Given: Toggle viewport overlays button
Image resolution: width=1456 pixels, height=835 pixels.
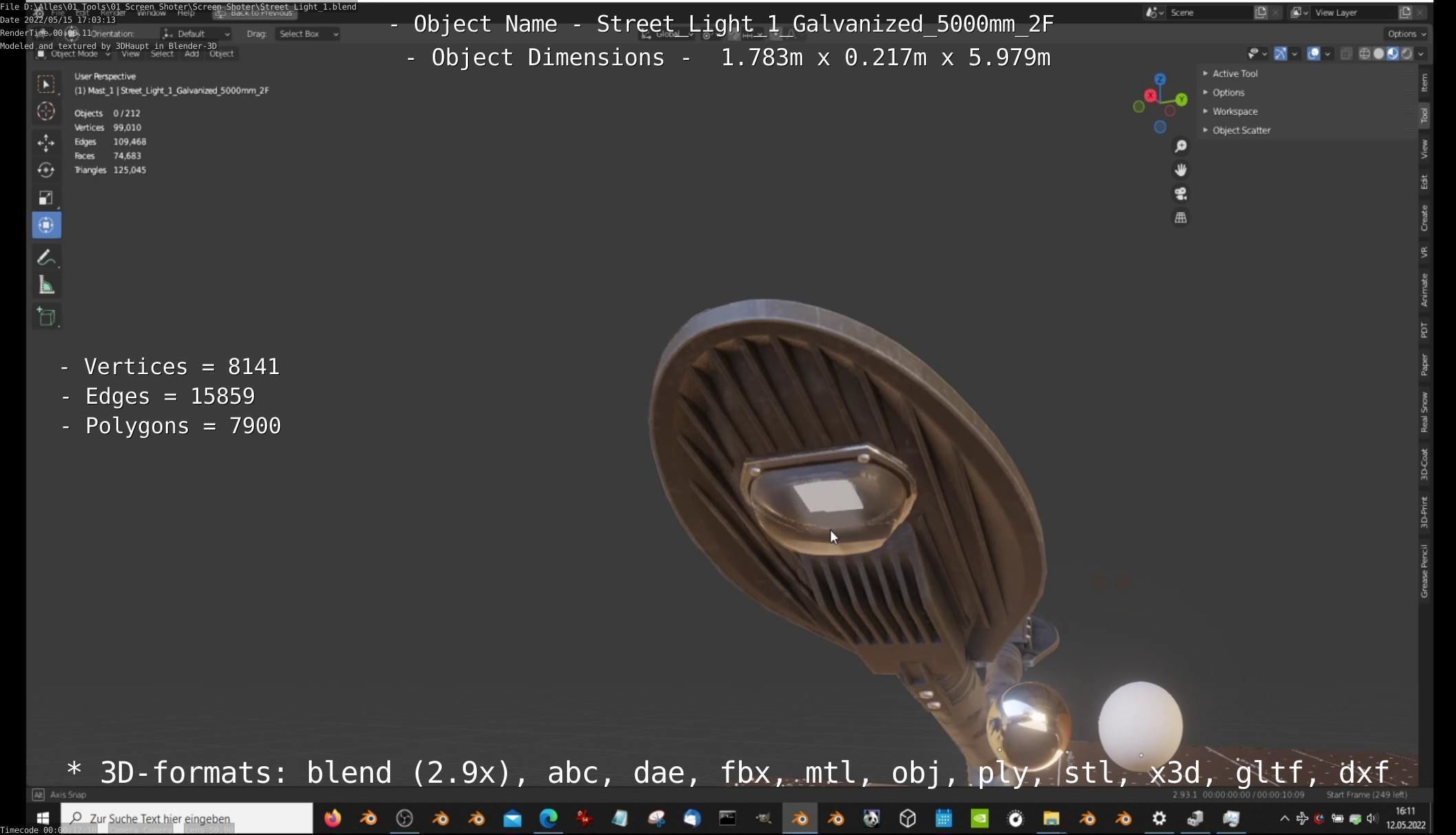Looking at the screenshot, I should pyautogui.click(x=1314, y=54).
